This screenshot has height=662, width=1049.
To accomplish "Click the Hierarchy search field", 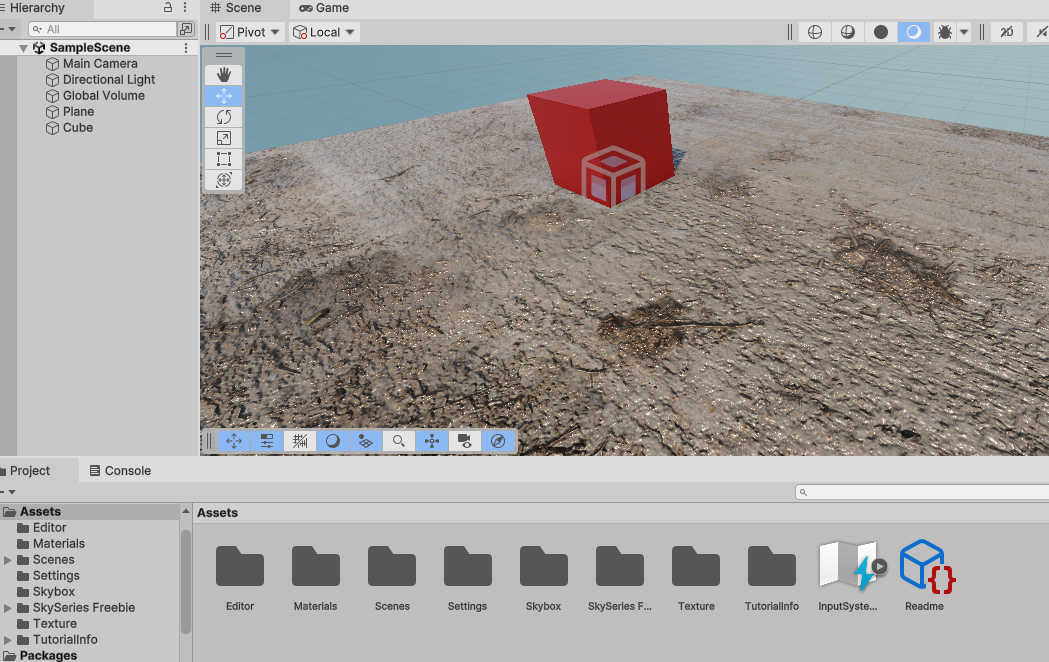I will coord(104,29).
